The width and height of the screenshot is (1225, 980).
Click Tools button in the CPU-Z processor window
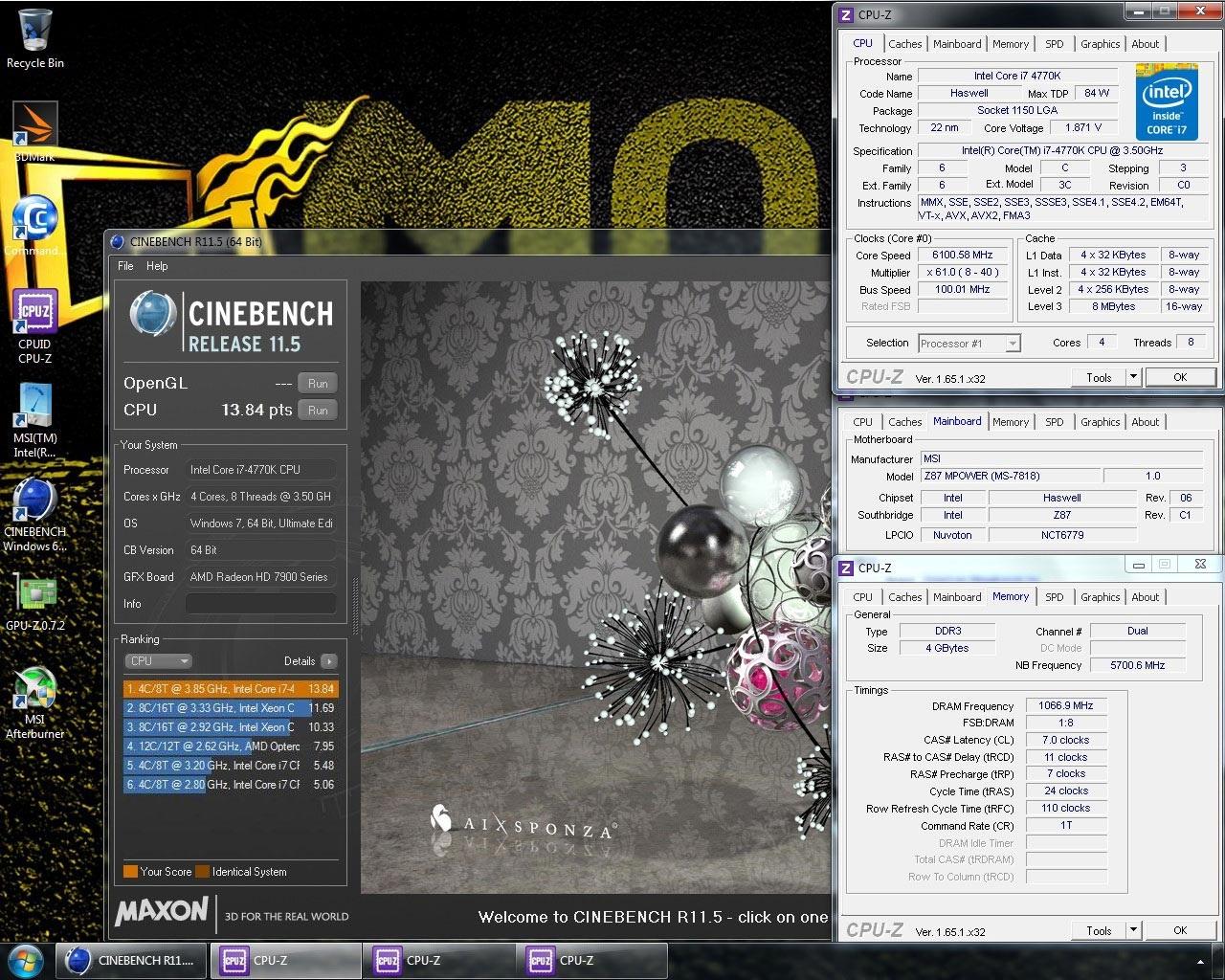[1099, 377]
